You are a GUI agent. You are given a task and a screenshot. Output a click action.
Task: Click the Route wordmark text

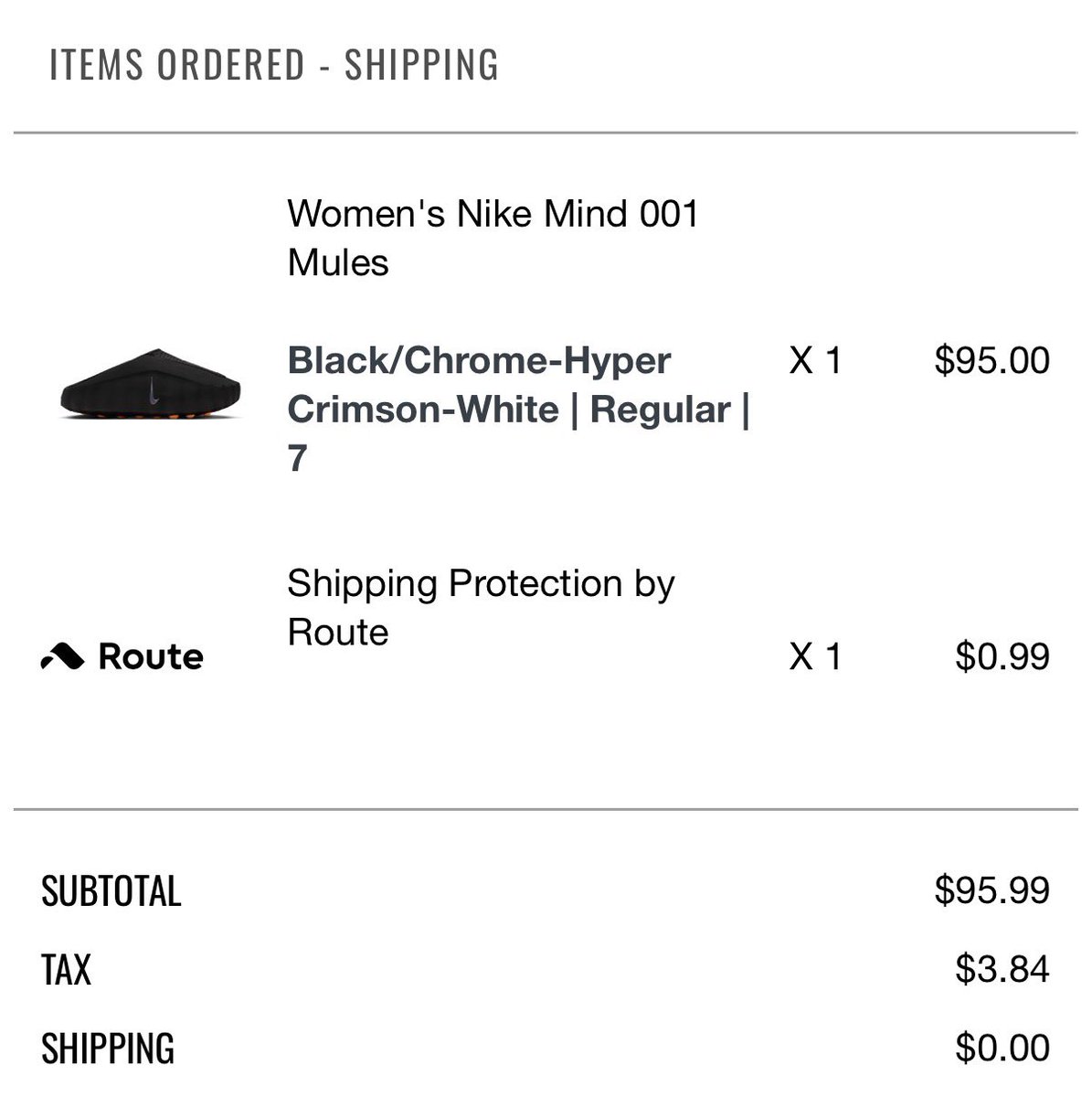151,656
